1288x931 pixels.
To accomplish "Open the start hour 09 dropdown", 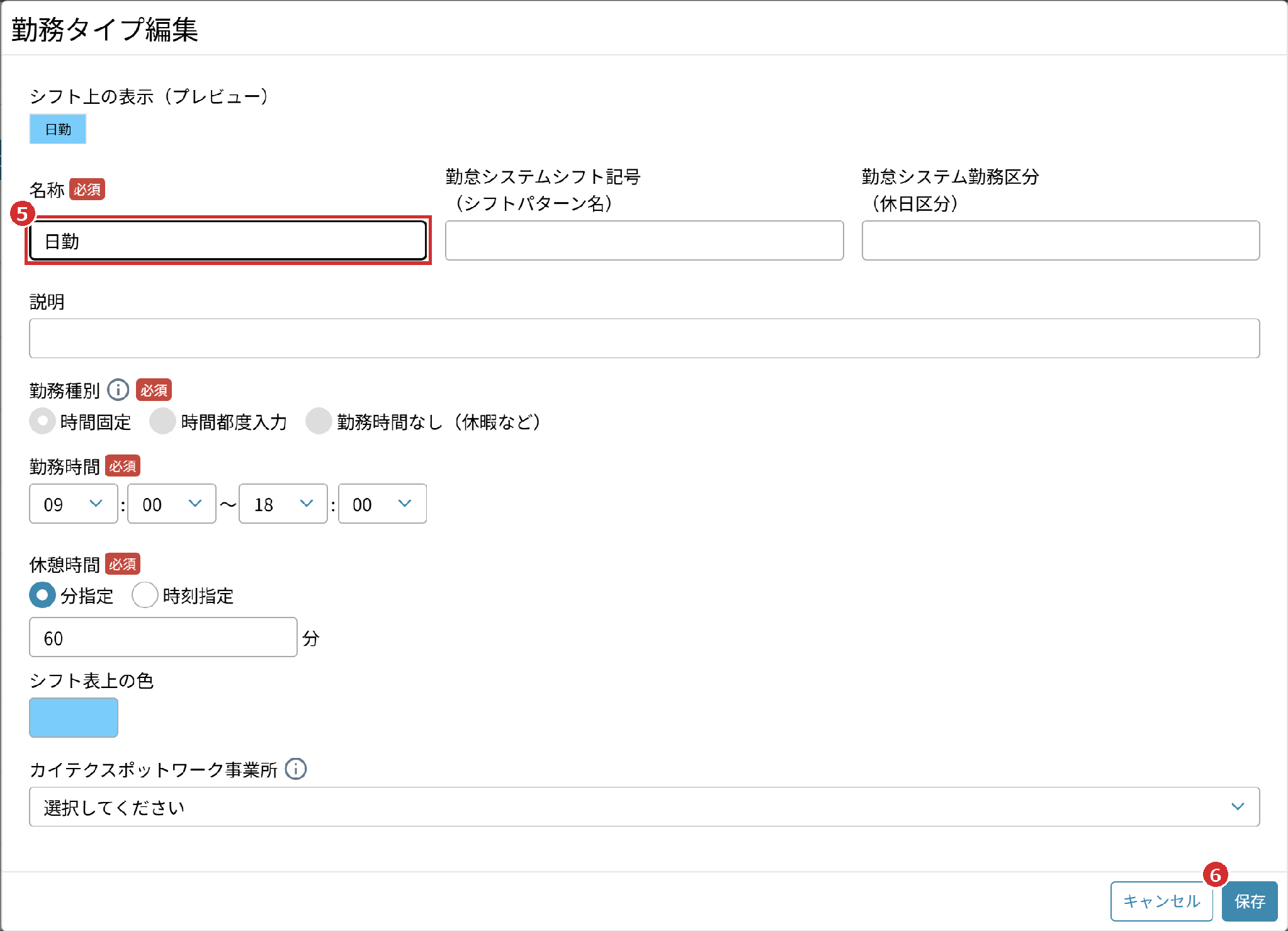I will pyautogui.click(x=73, y=504).
